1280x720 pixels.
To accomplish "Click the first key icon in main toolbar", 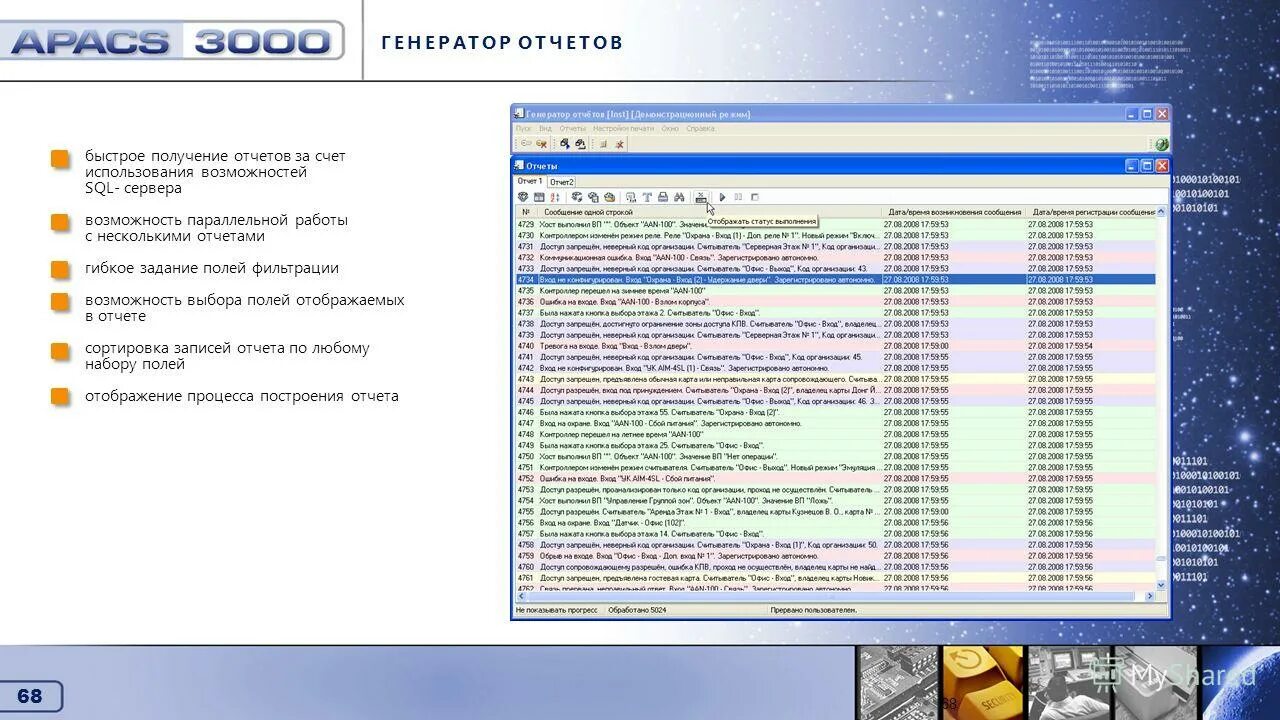I will click(526, 144).
